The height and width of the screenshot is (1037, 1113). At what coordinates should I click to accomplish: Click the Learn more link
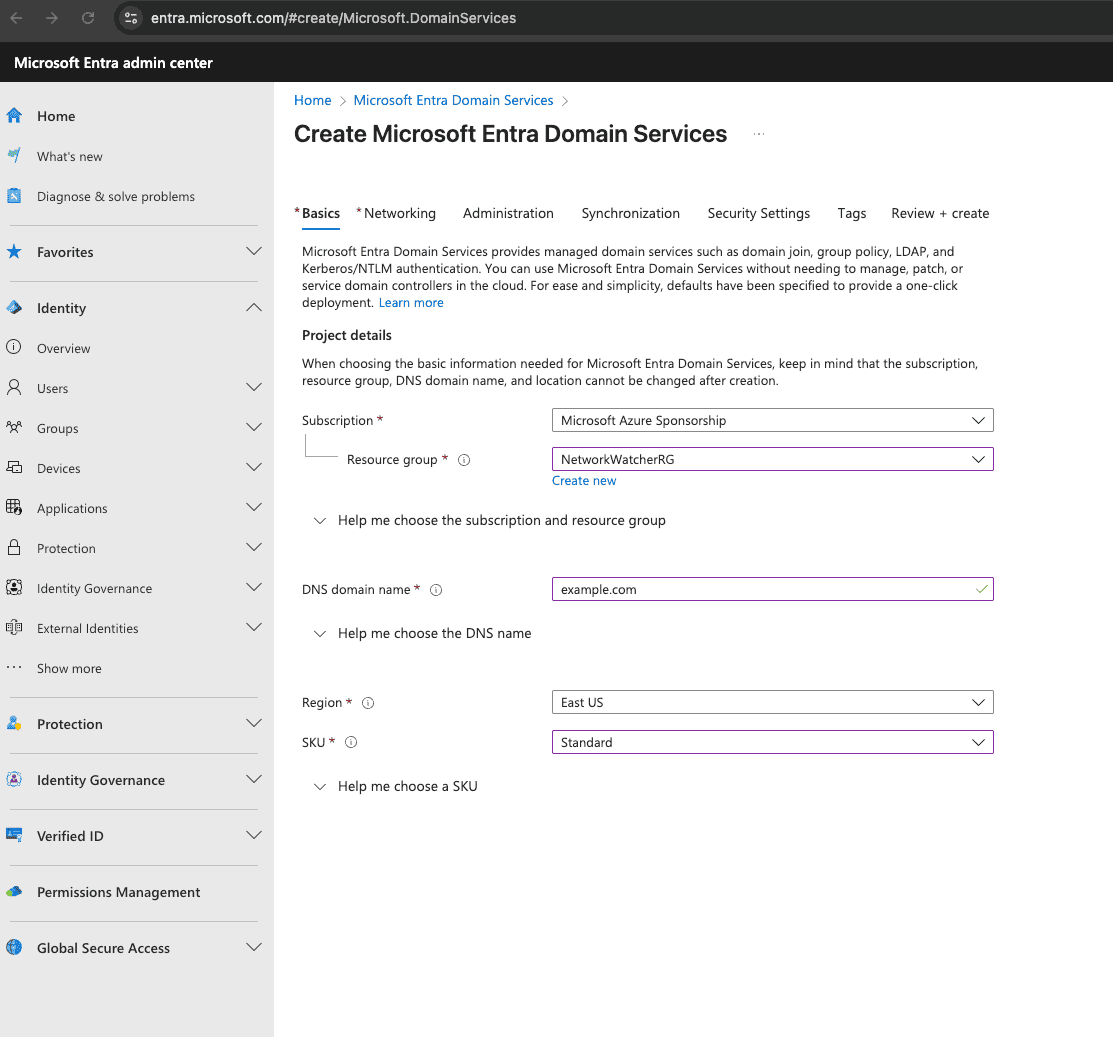411,303
